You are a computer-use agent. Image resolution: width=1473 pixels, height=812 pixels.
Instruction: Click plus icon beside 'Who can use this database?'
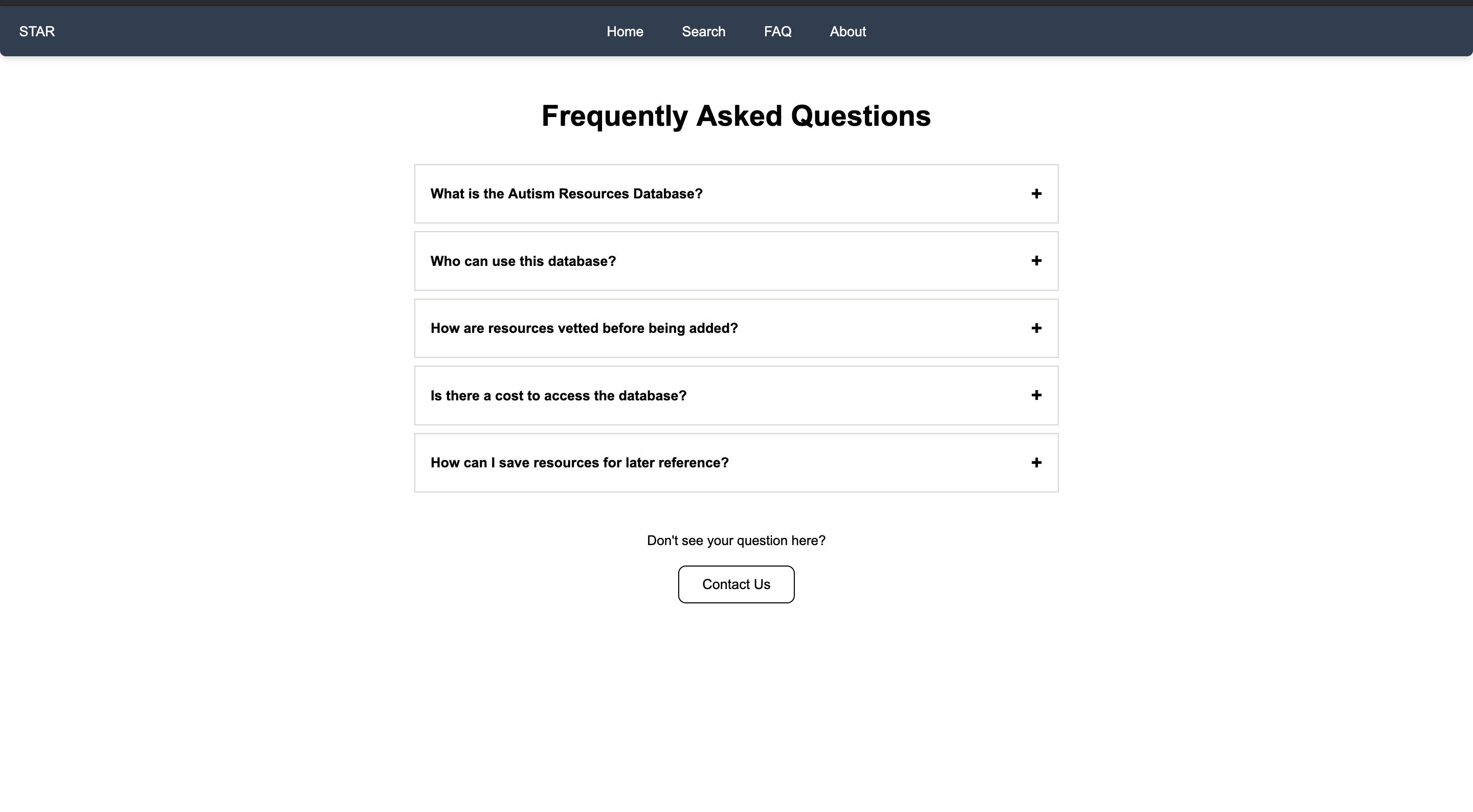(x=1036, y=261)
